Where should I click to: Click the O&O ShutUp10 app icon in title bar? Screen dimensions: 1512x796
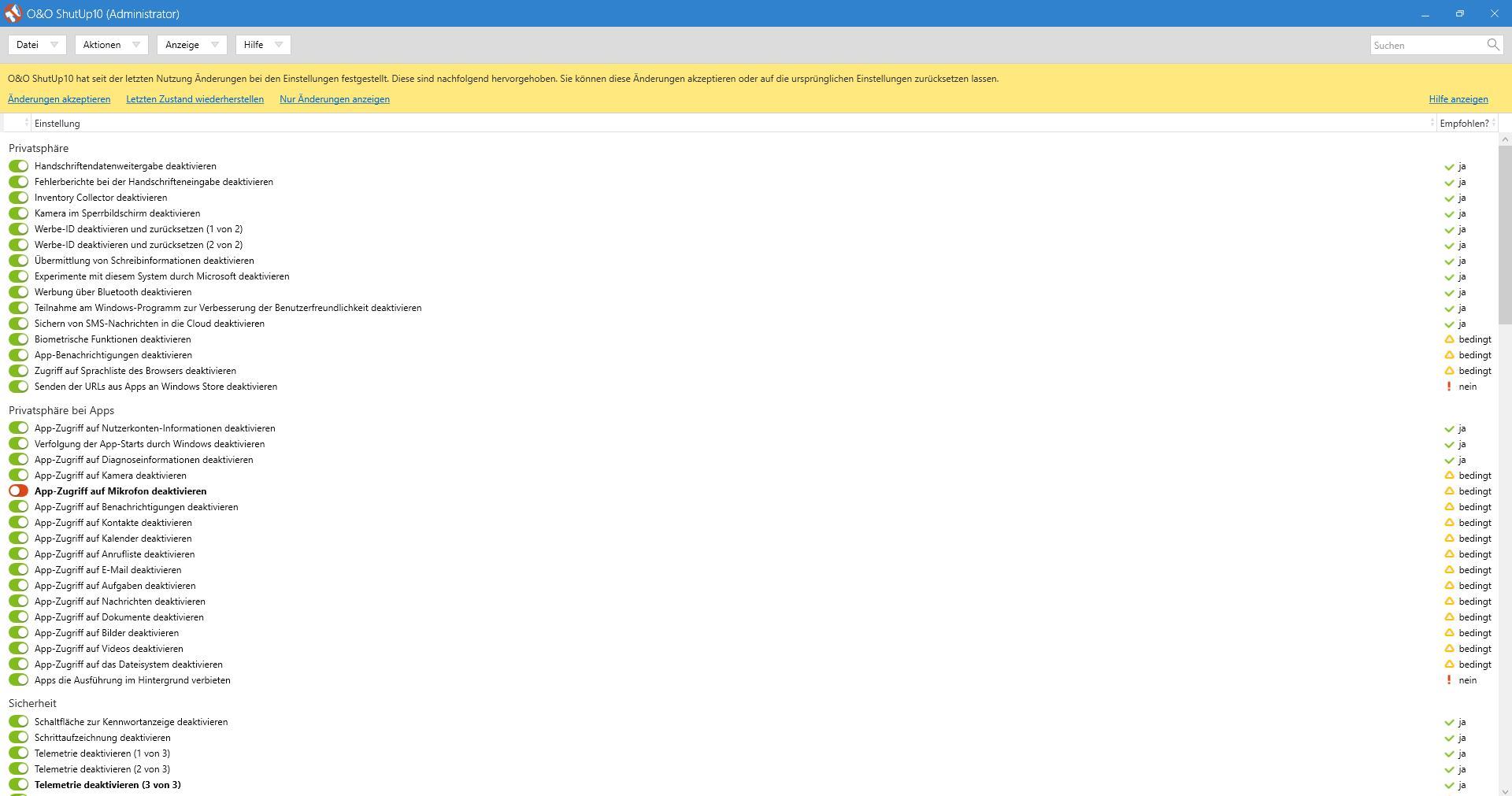[13, 13]
